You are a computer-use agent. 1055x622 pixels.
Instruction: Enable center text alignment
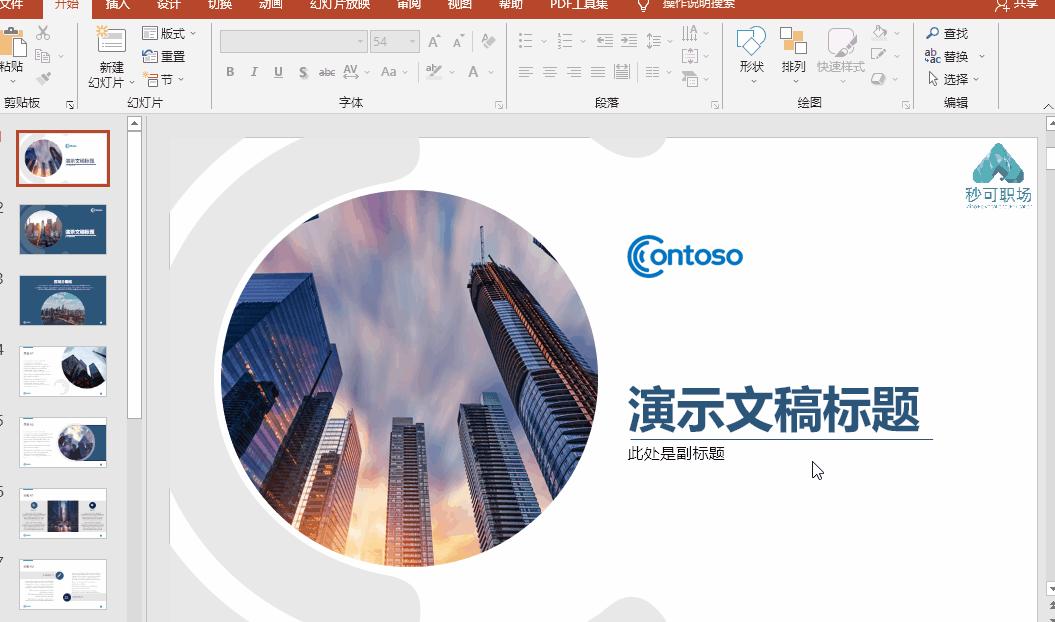[x=549, y=72]
